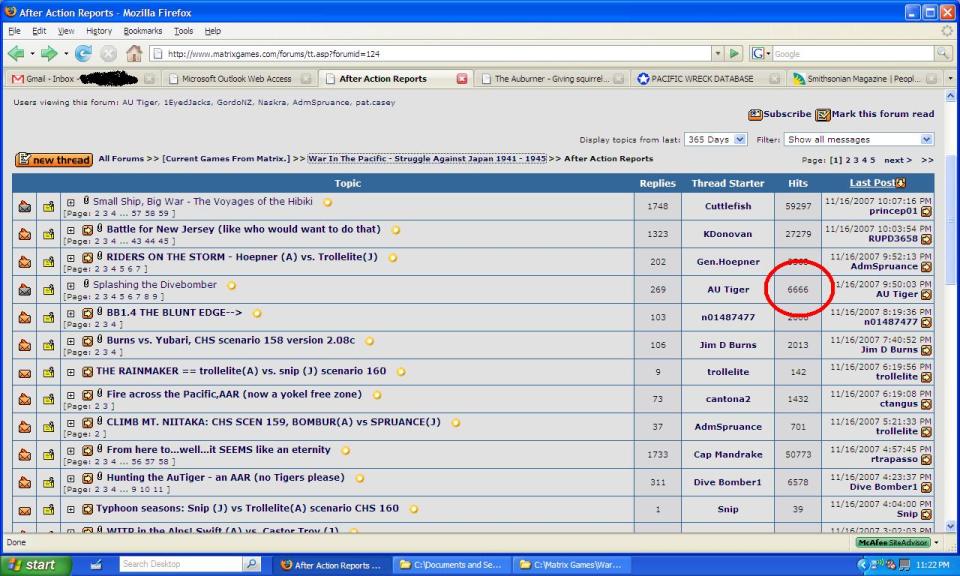
Task: Open thread starter Cuttlefish's profile
Action: pyautogui.click(x=728, y=206)
